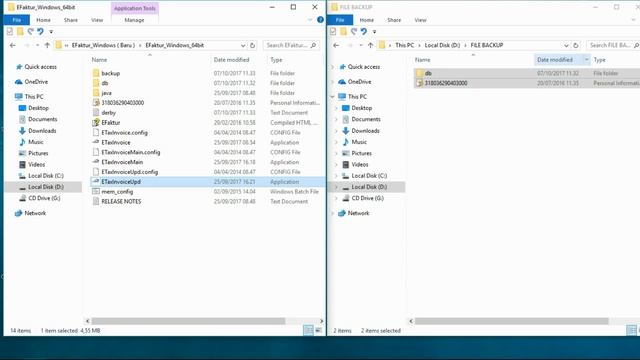
Task: Select CD Drive (G:) in EFaktur window sidebar
Action: point(44,198)
